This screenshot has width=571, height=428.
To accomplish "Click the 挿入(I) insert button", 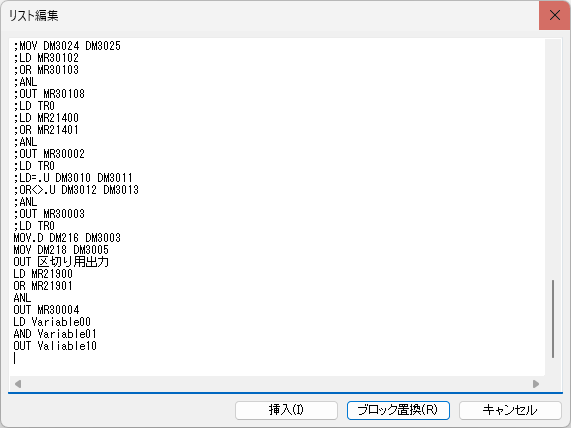I will (286, 410).
